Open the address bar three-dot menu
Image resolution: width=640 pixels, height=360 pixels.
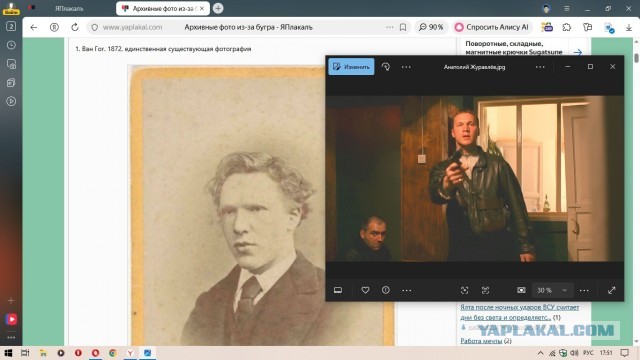(390, 27)
